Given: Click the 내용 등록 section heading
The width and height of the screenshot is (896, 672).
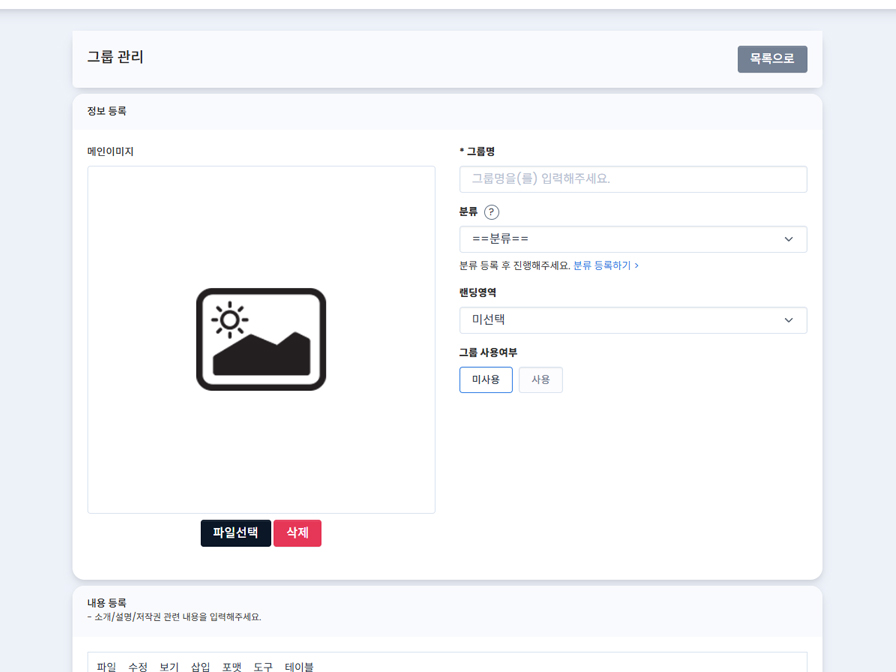Looking at the screenshot, I should (106, 602).
